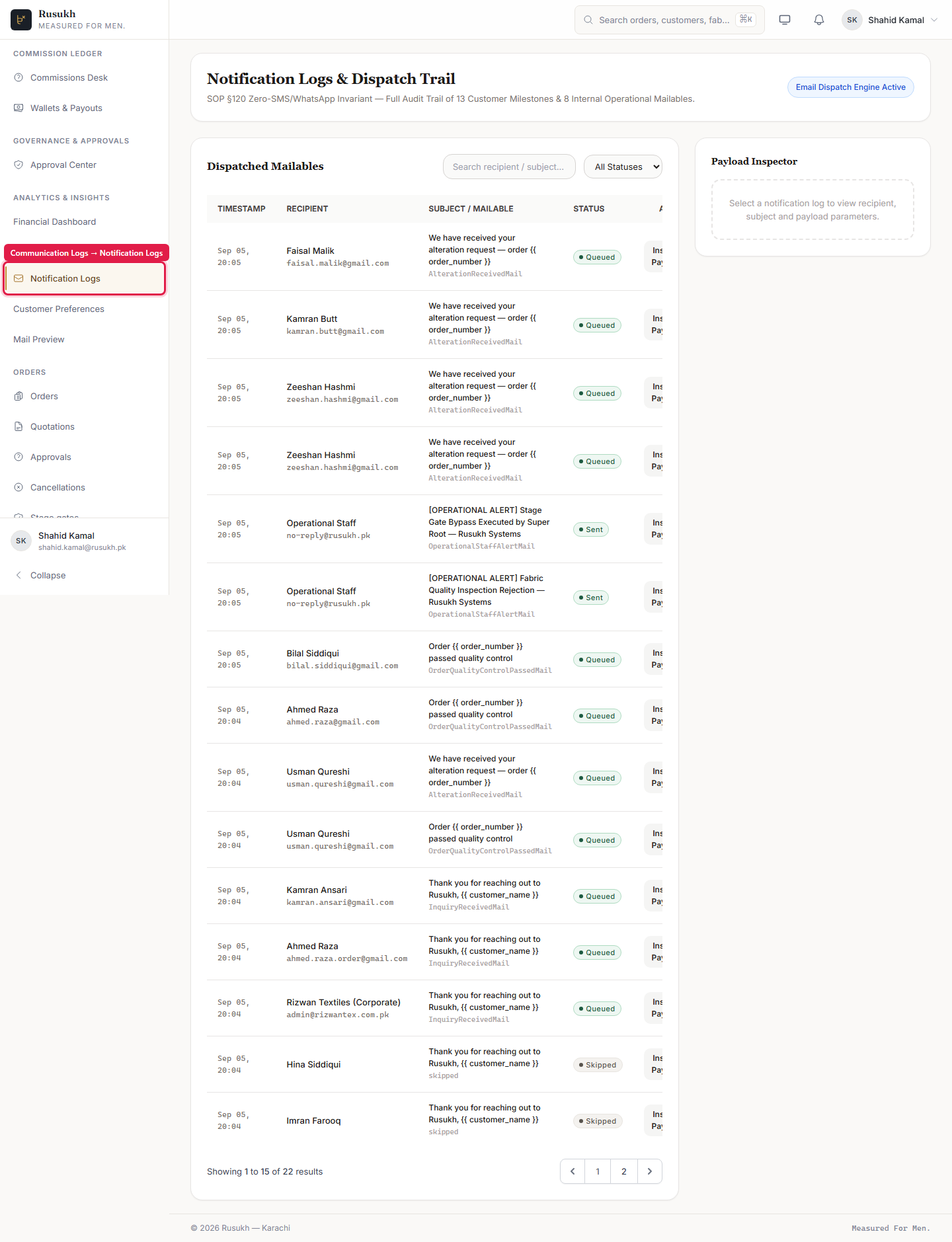Open Quotations from the sidebar
Screen dimensions: 952x1242
[x=52, y=427]
